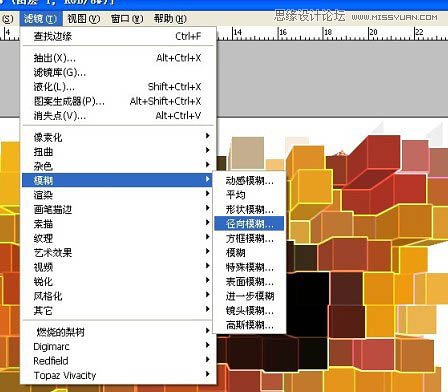Choose 高斯模糊... Gaussian blur
448x392 pixels.
coord(249,325)
